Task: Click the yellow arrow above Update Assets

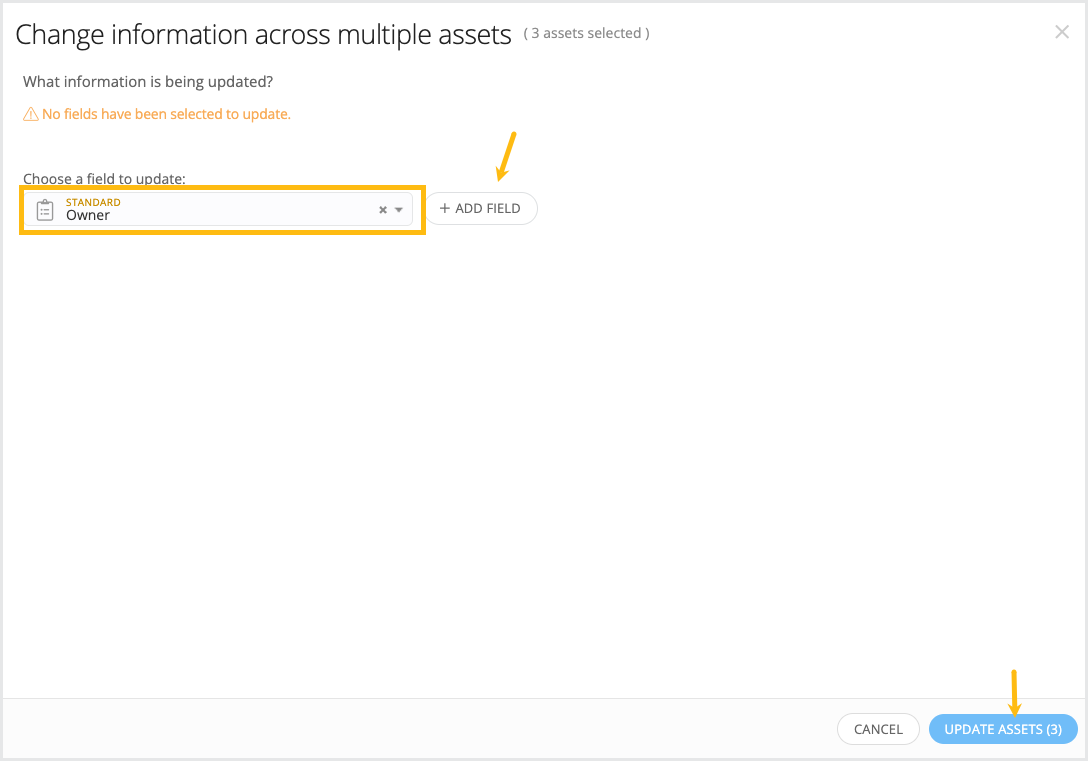Action: coord(1014,693)
